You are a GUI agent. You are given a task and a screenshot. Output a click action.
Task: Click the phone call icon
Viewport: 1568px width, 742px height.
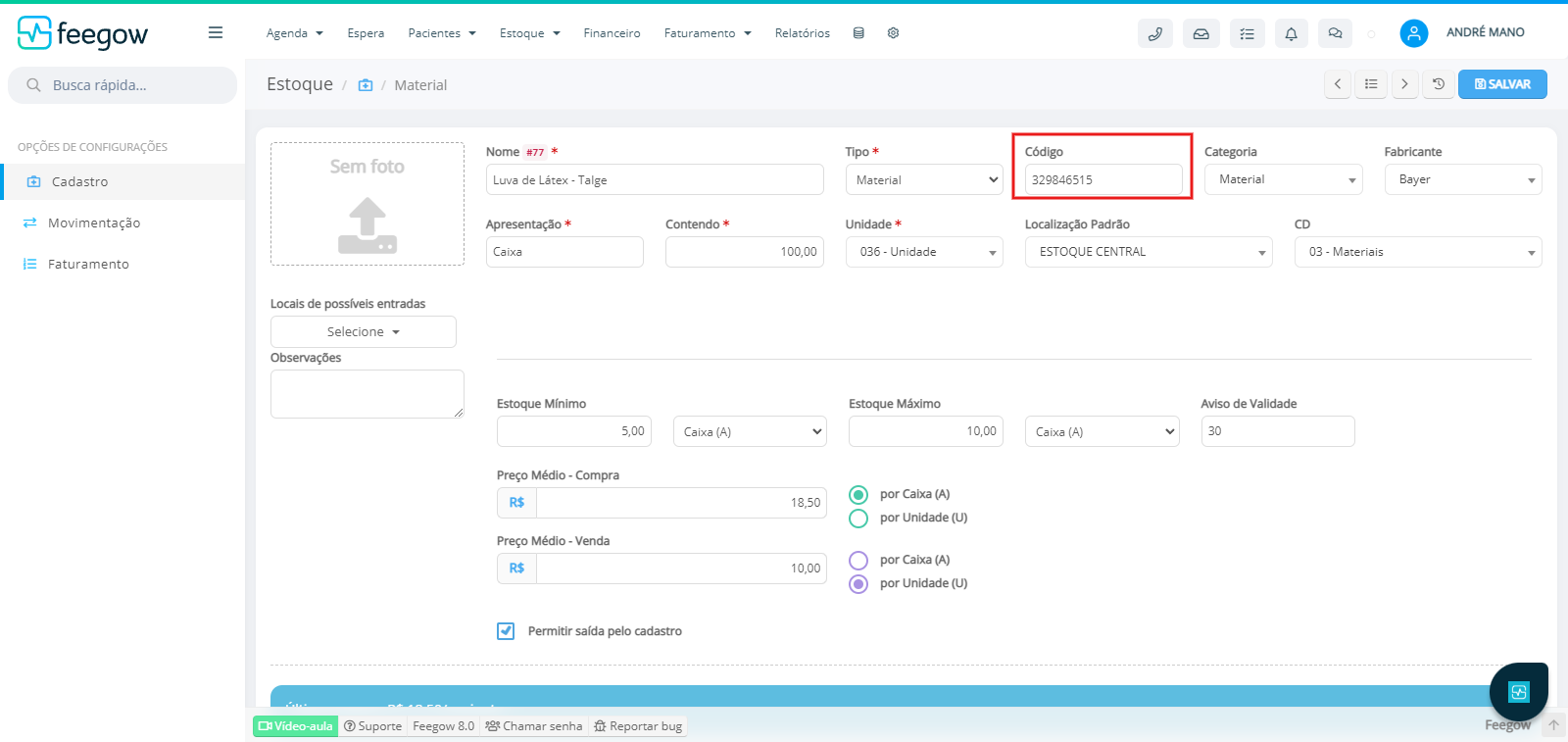(1155, 33)
